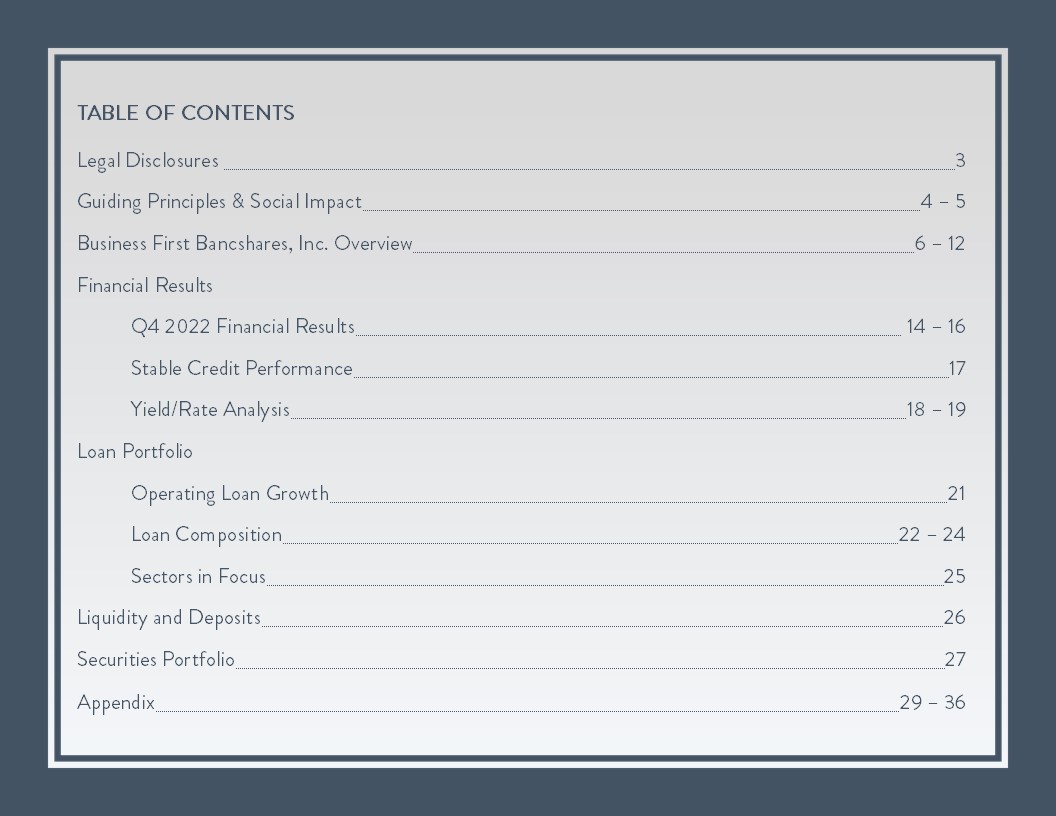Jump to Sectors in Focus

coord(198,576)
